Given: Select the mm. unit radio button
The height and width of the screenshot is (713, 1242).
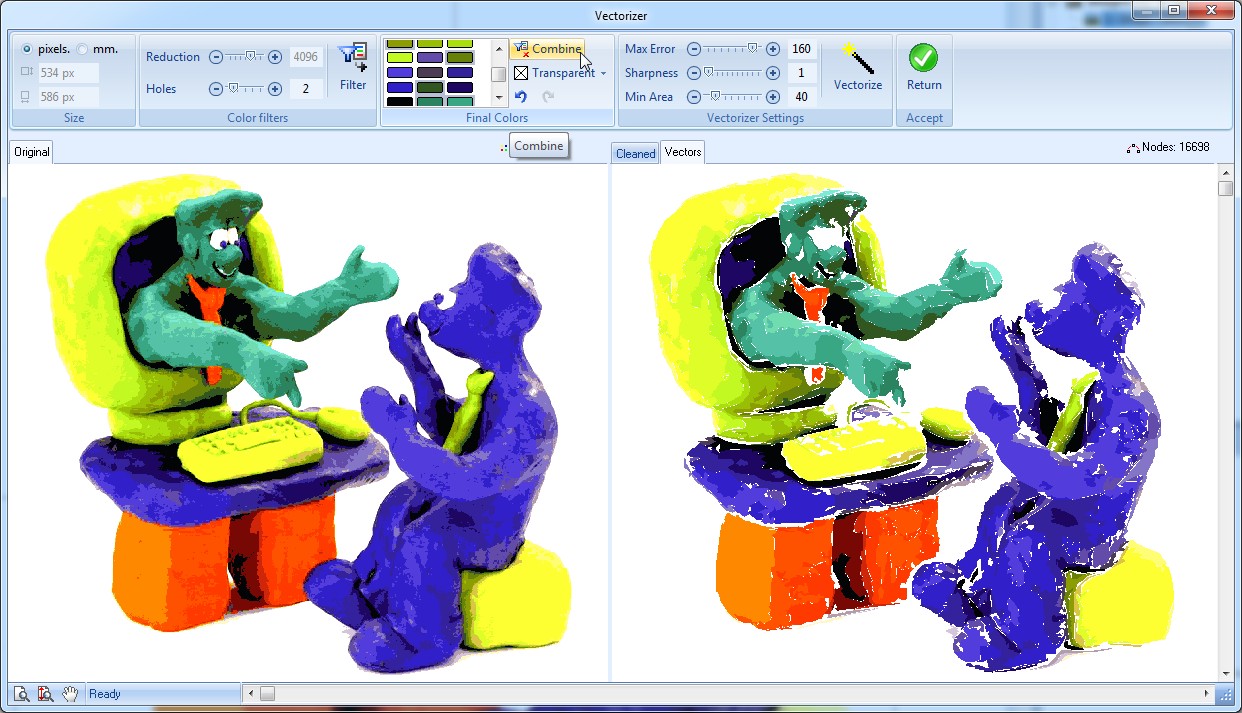Looking at the screenshot, I should (x=82, y=49).
